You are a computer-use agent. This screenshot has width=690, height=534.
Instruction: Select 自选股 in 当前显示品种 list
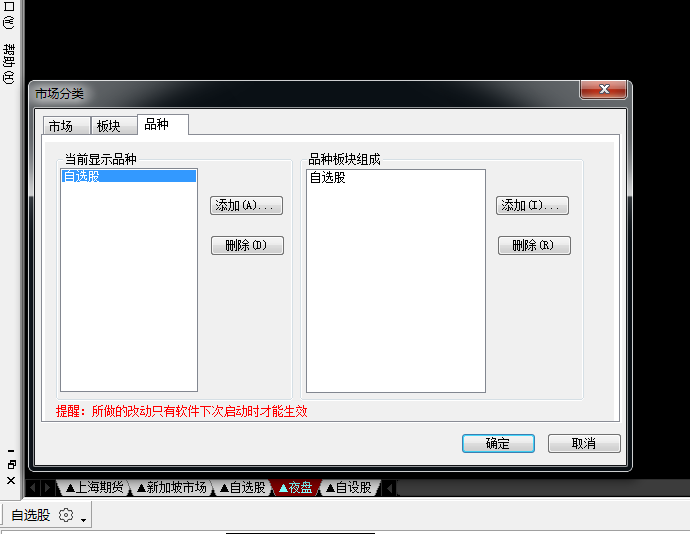point(128,176)
